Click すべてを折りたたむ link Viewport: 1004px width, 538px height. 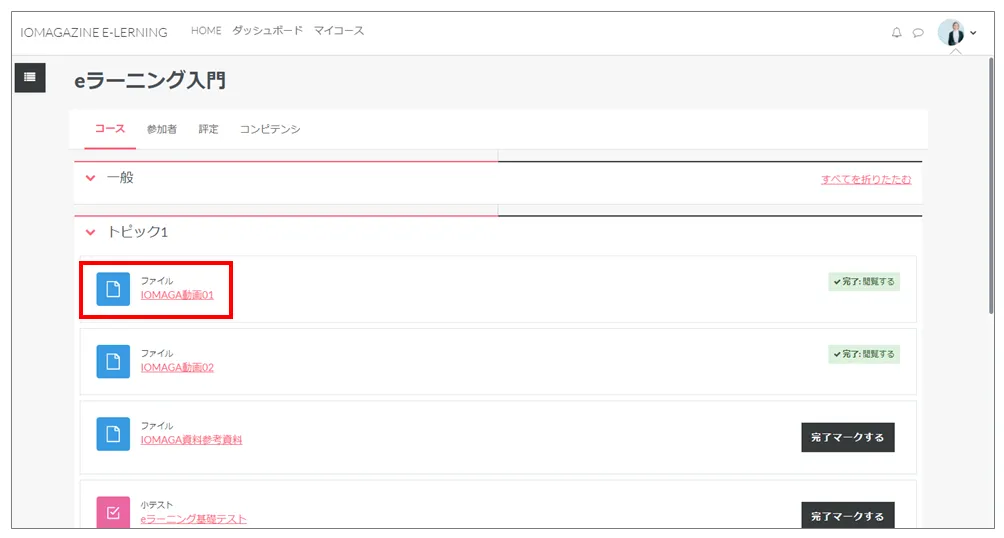tap(866, 180)
